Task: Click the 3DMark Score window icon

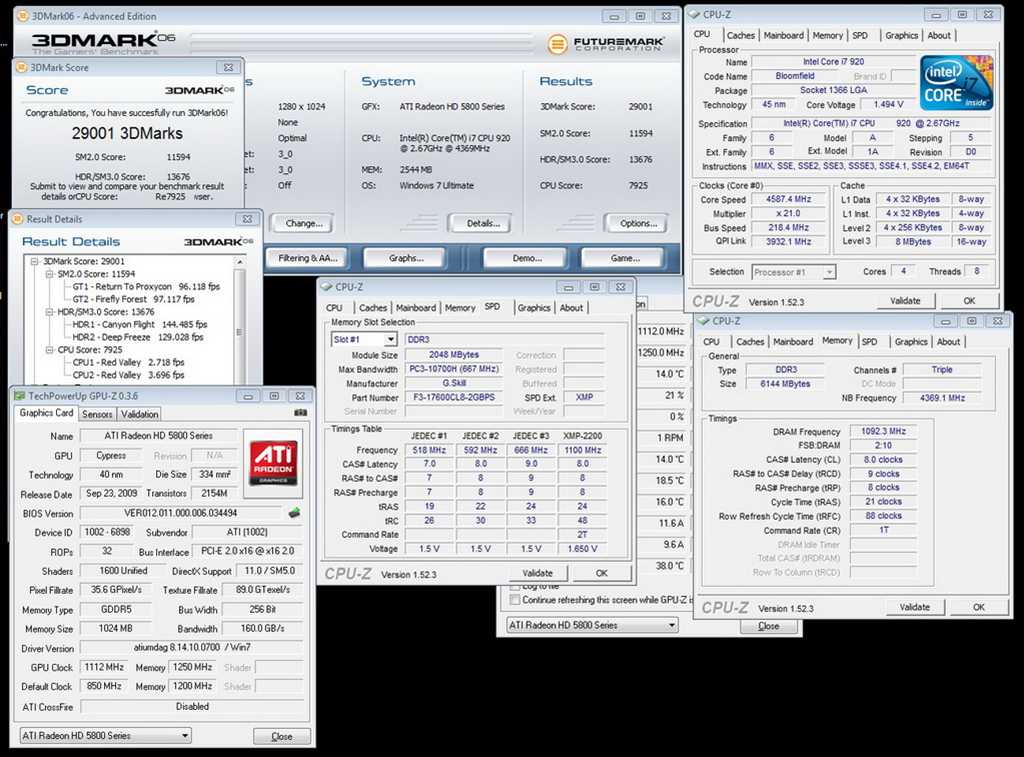Action: (x=22, y=67)
